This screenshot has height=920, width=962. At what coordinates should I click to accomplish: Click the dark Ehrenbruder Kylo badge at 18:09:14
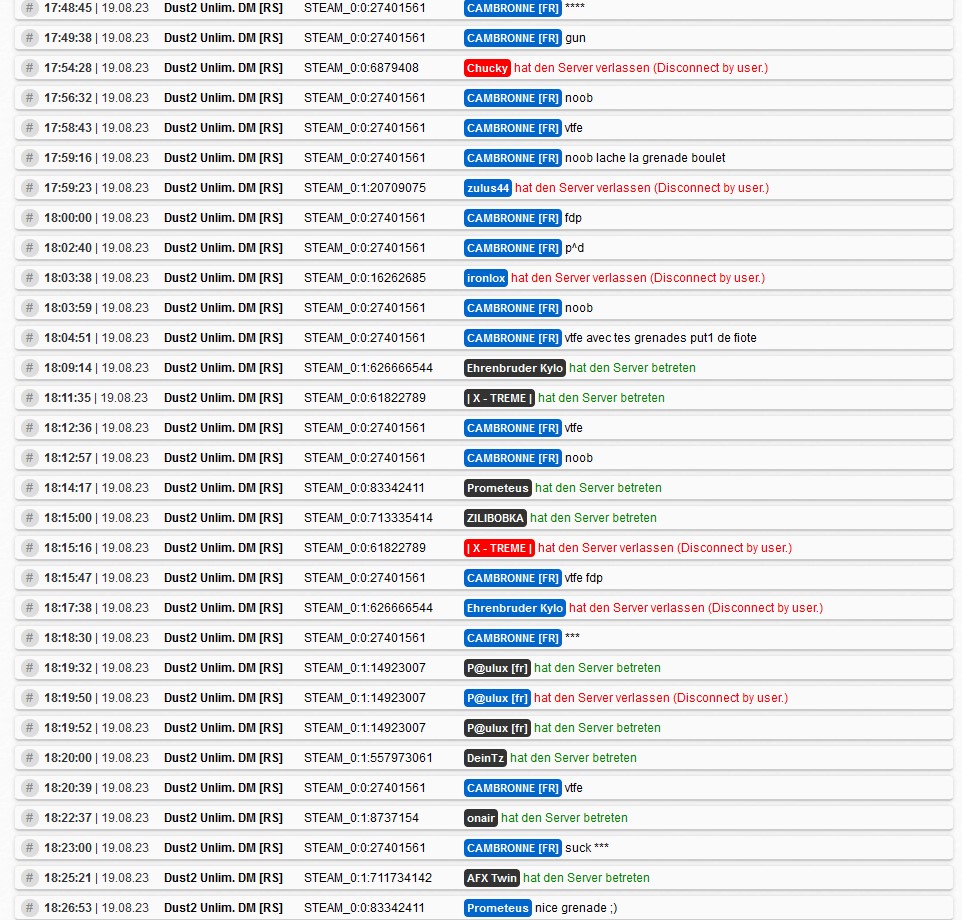coord(515,369)
